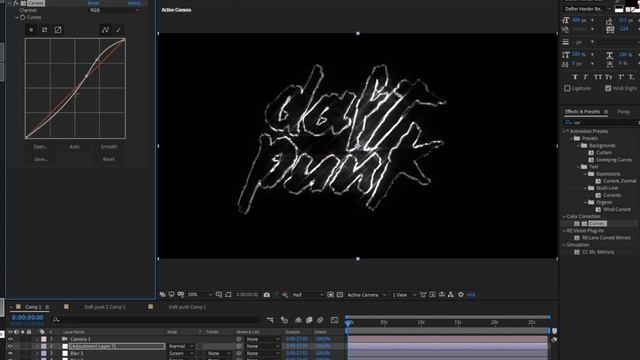Open the magnification ratio 50% dropdown
640x360 pixels.
point(200,295)
